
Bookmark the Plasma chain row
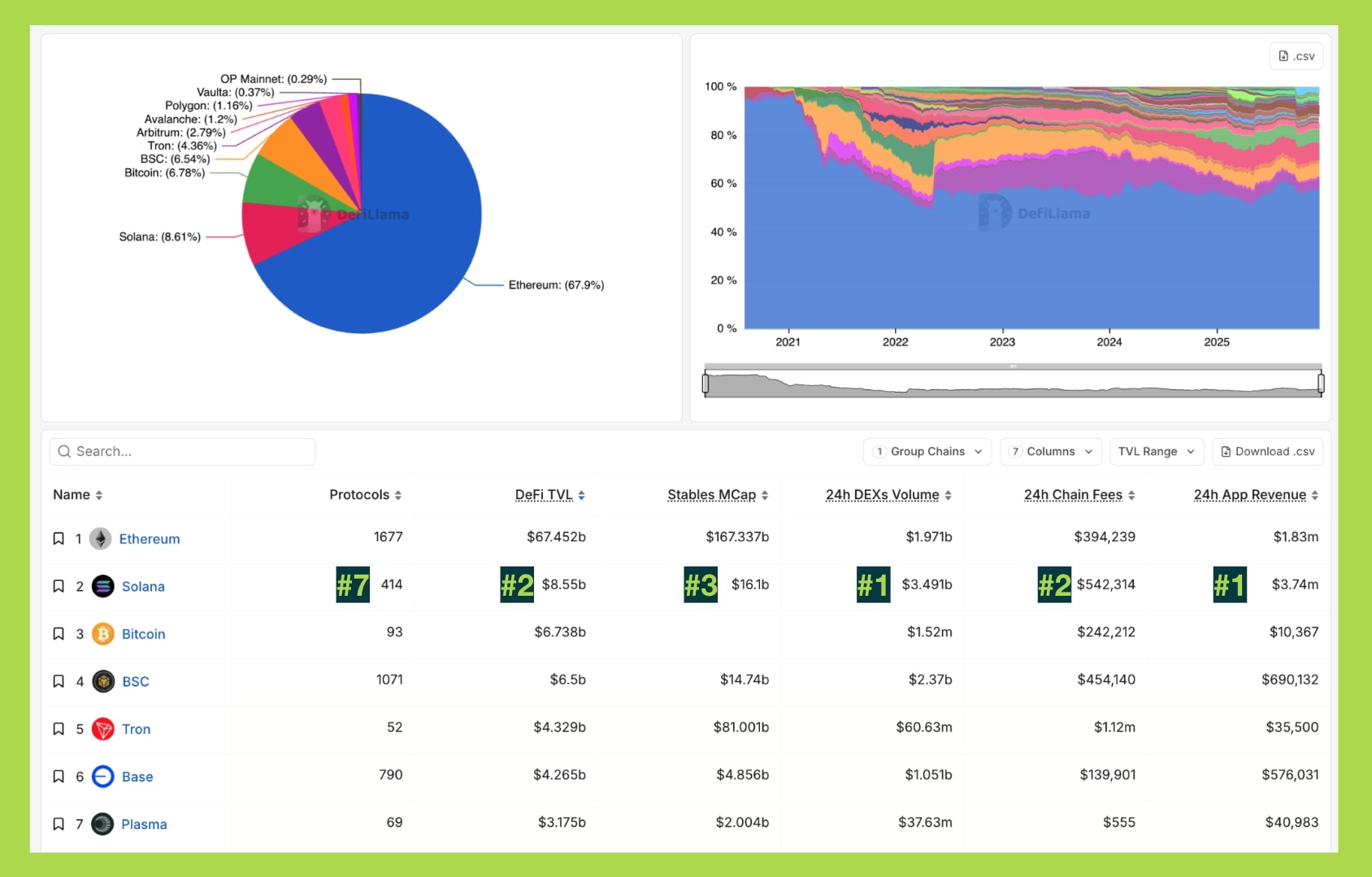pyautogui.click(x=59, y=824)
